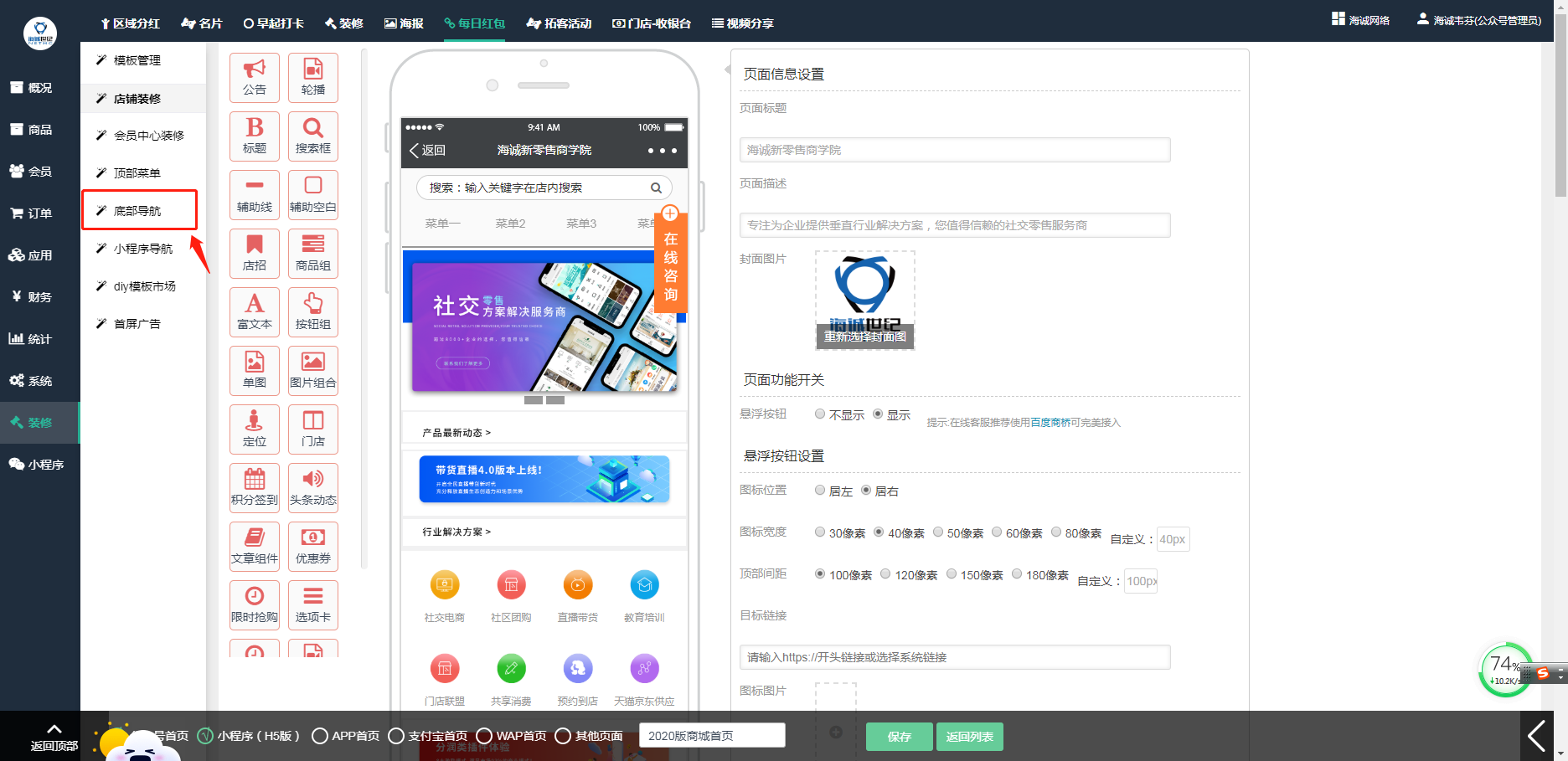Image resolution: width=1568 pixels, height=761 pixels.
Task: Select WAP首页 page type
Action: click(x=484, y=736)
